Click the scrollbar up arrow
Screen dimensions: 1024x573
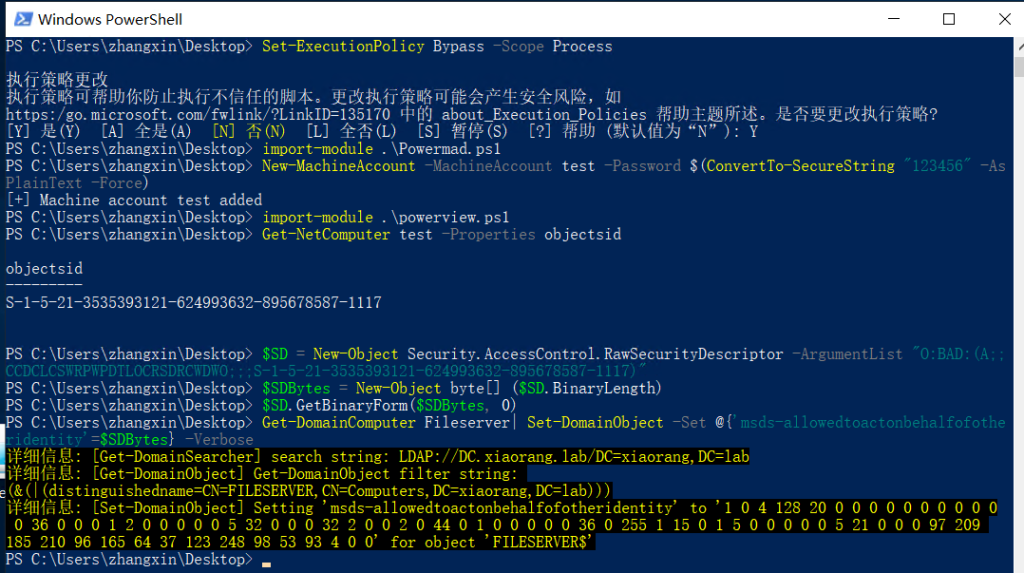(x=1019, y=47)
